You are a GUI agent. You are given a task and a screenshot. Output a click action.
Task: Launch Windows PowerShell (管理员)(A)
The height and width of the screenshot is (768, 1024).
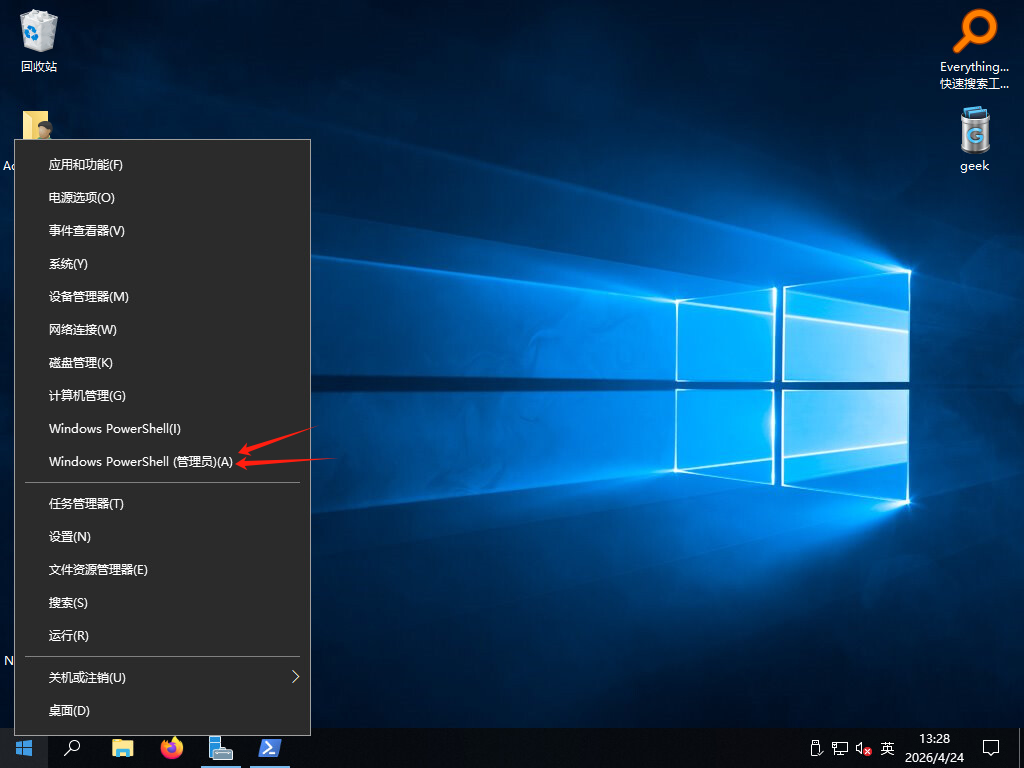click(162, 462)
